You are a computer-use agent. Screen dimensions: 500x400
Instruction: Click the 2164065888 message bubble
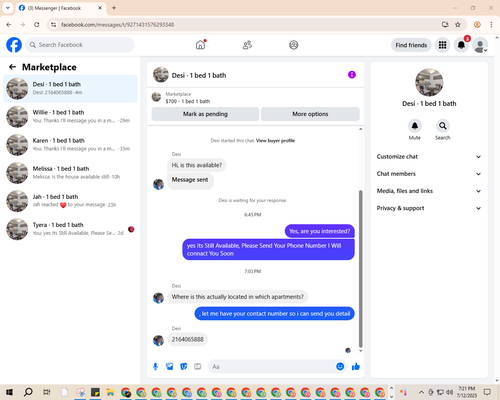(188, 339)
